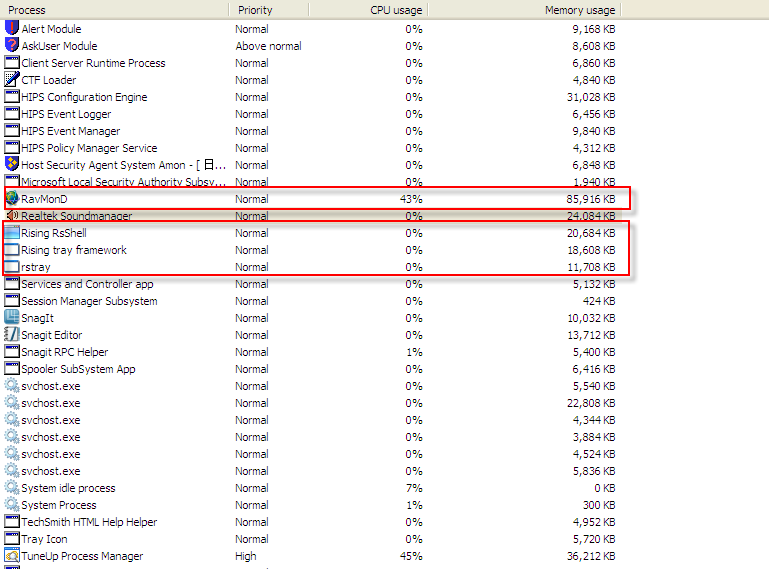Select the System Process name
Screen dimensions: 769x569
click(59, 505)
